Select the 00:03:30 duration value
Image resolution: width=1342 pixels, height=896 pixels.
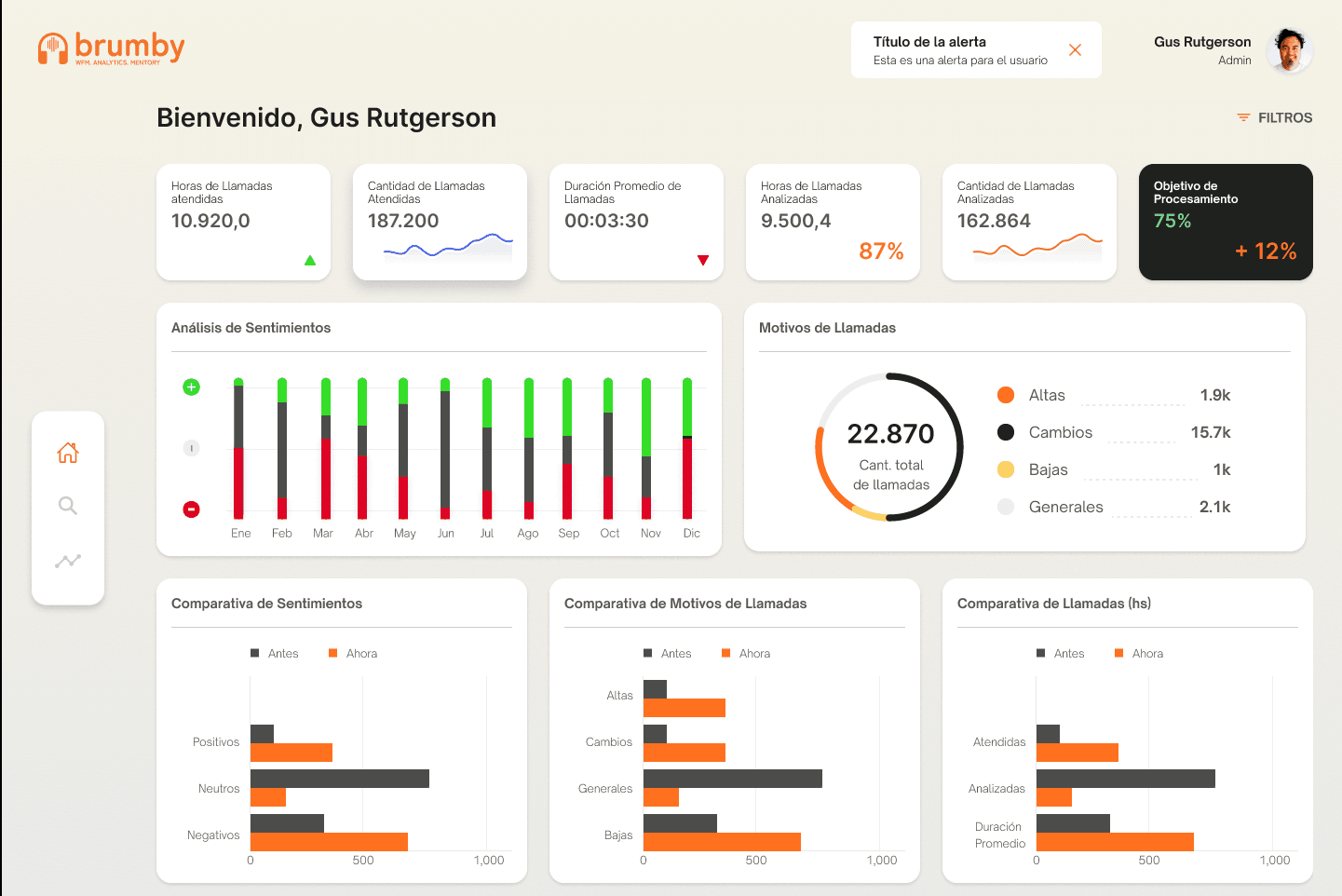click(606, 221)
